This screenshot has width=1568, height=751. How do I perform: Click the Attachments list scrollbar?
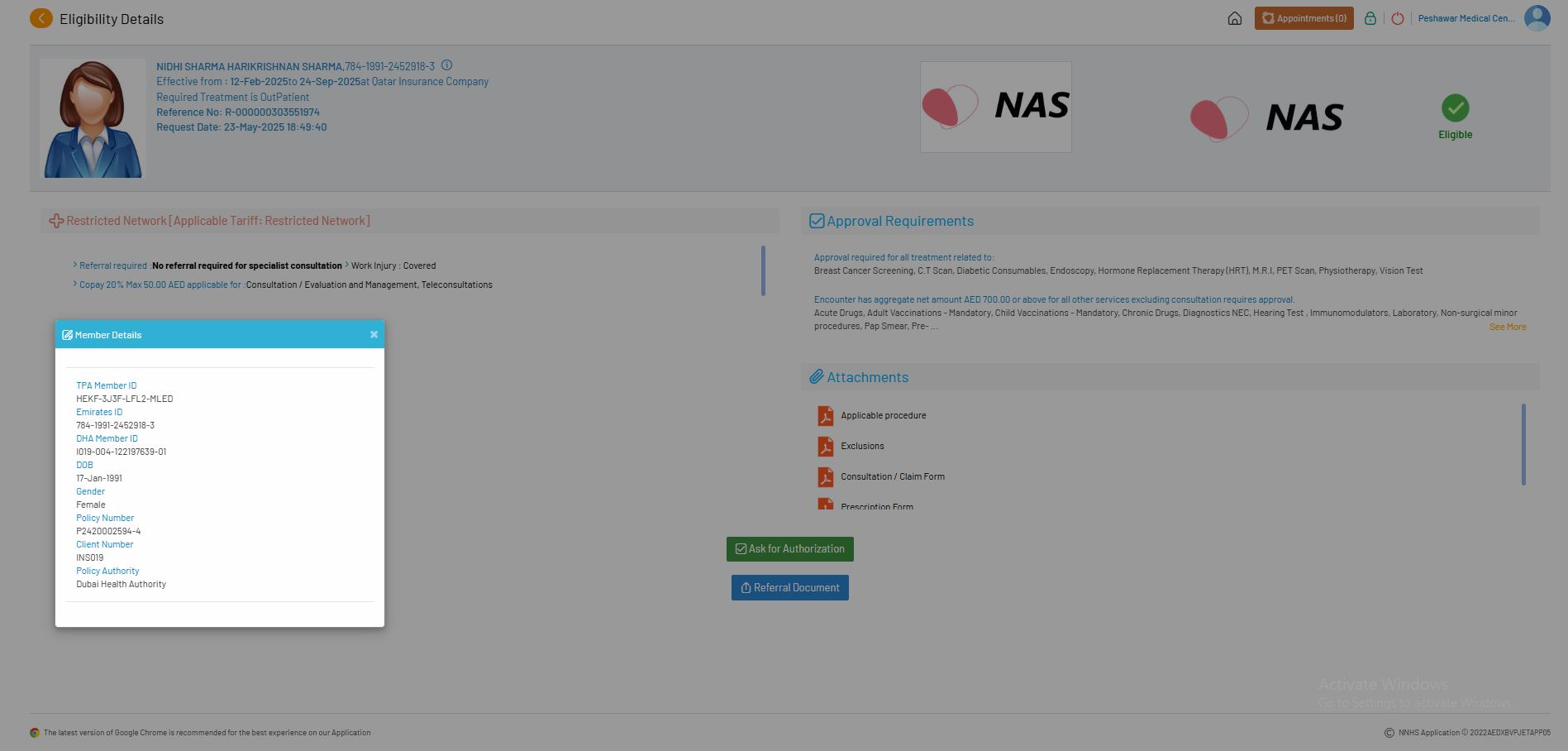(1523, 444)
